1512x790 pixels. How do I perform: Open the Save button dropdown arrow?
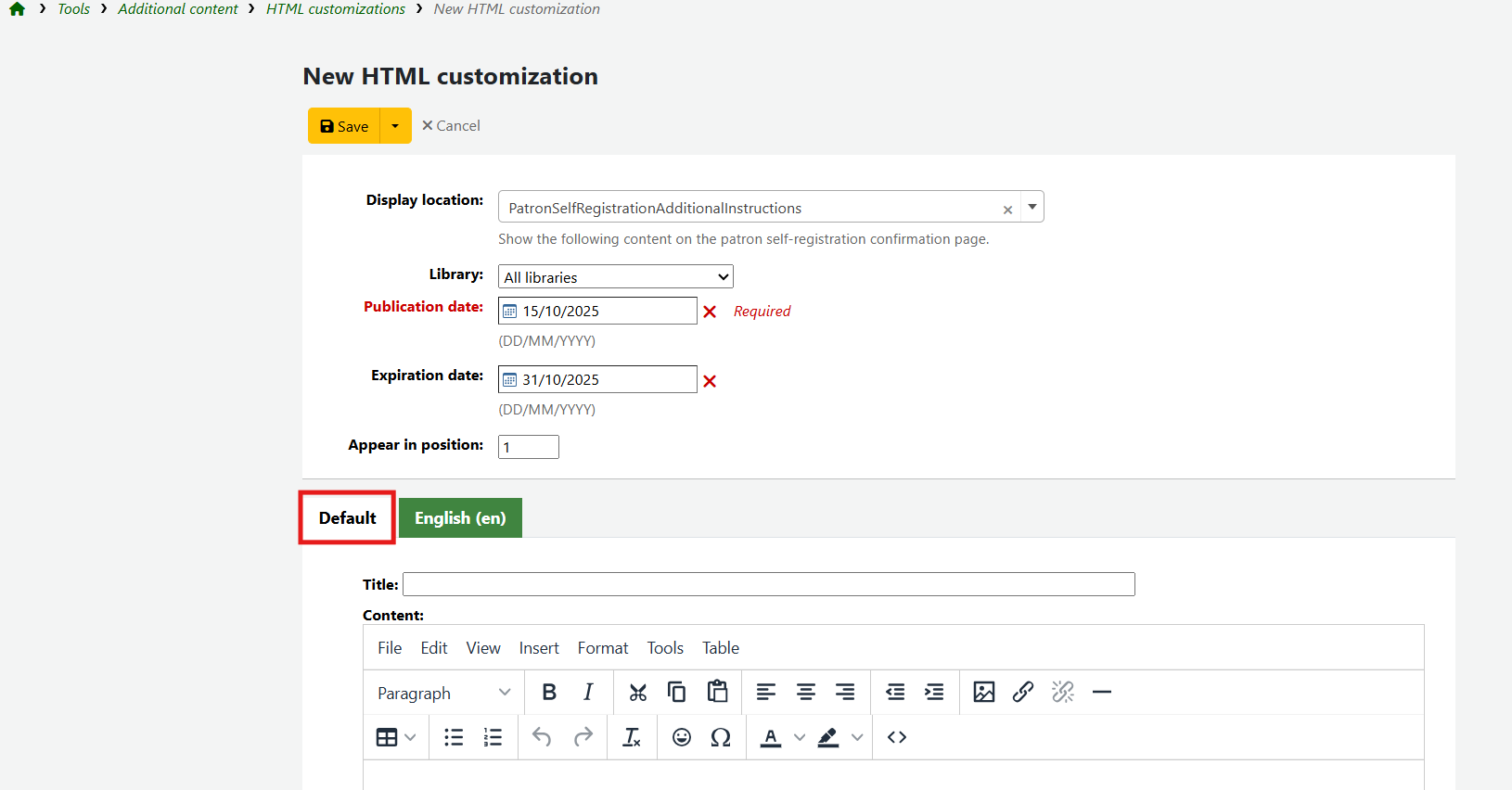pos(395,126)
